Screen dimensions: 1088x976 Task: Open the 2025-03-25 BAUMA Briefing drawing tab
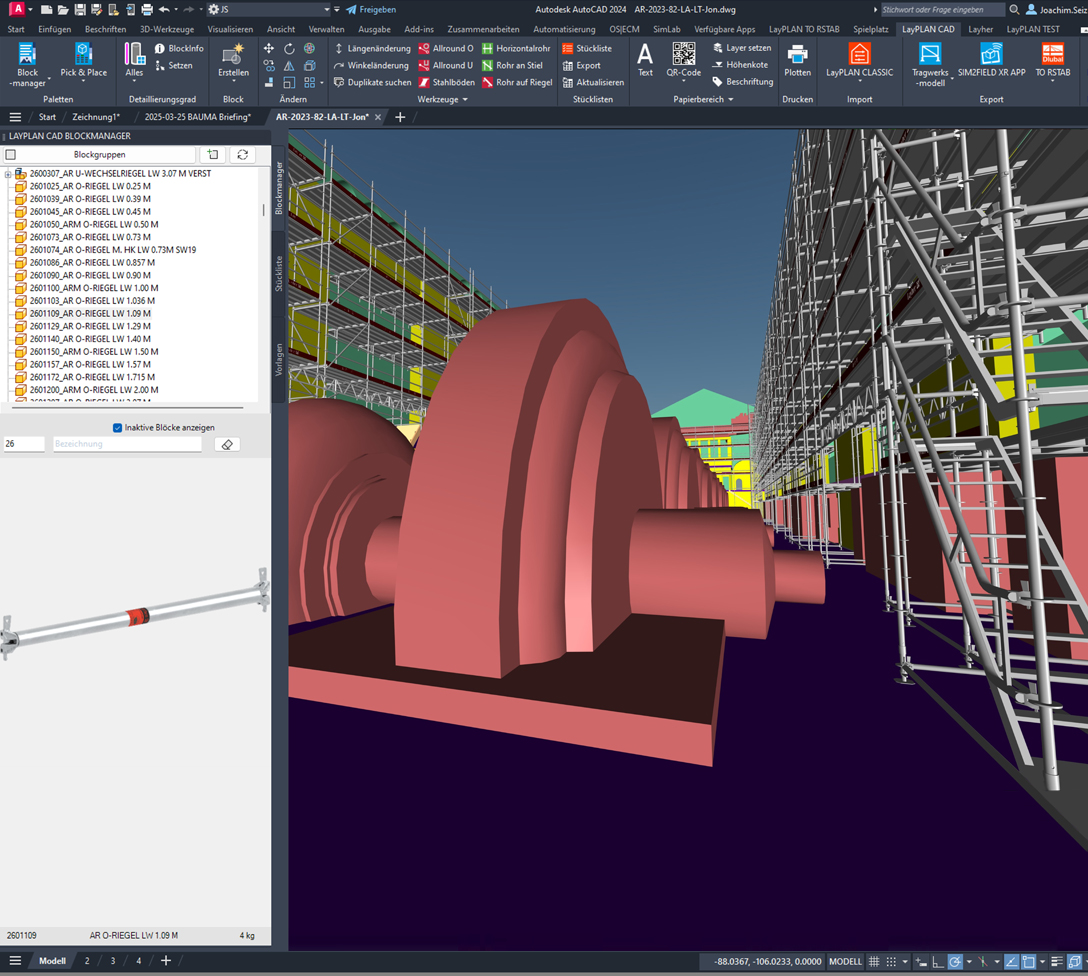click(x=197, y=117)
